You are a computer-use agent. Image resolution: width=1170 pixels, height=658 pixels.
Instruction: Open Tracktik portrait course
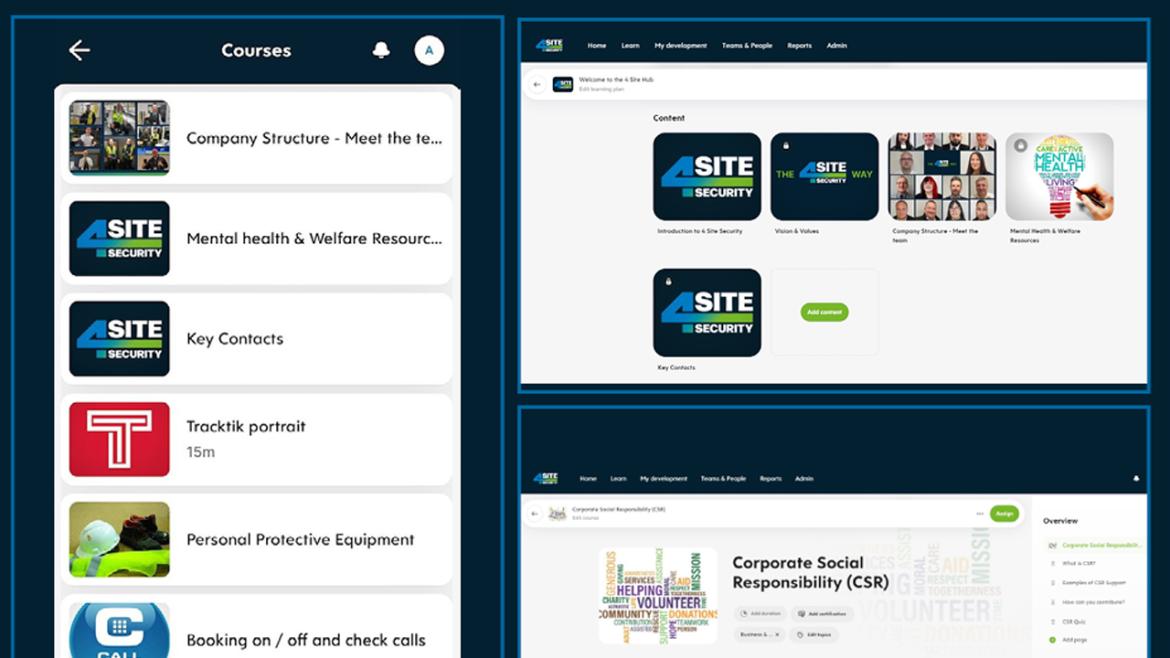pyautogui.click(x=257, y=439)
